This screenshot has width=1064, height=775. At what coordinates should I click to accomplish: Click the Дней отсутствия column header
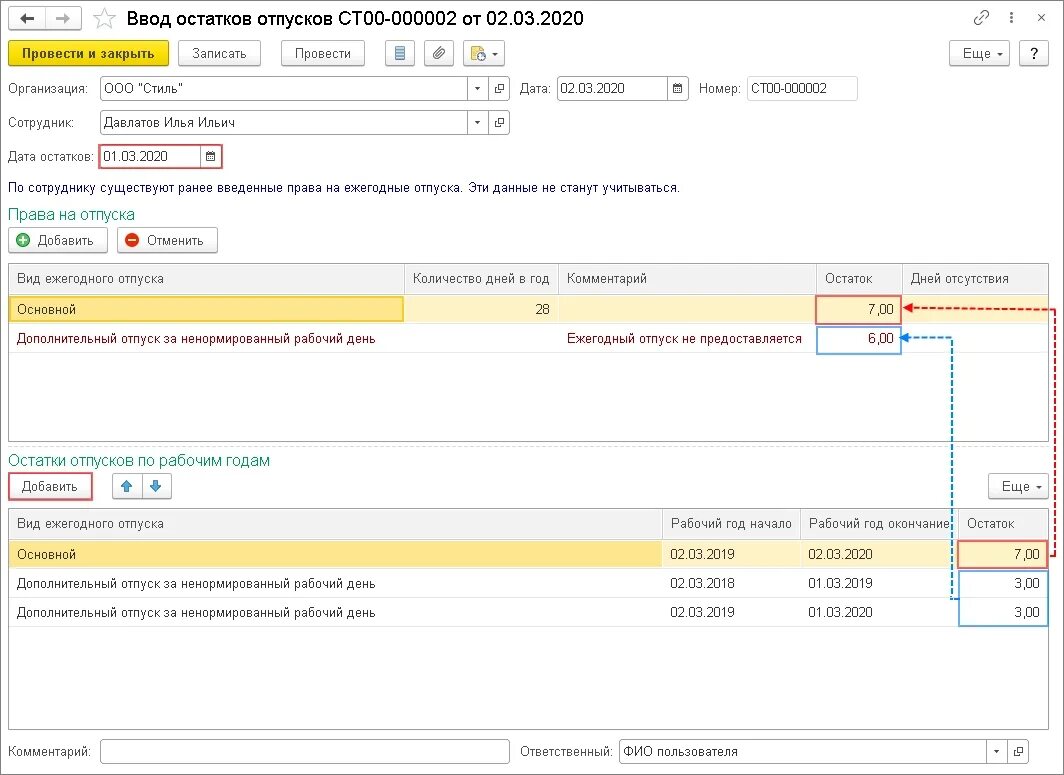pos(974,279)
